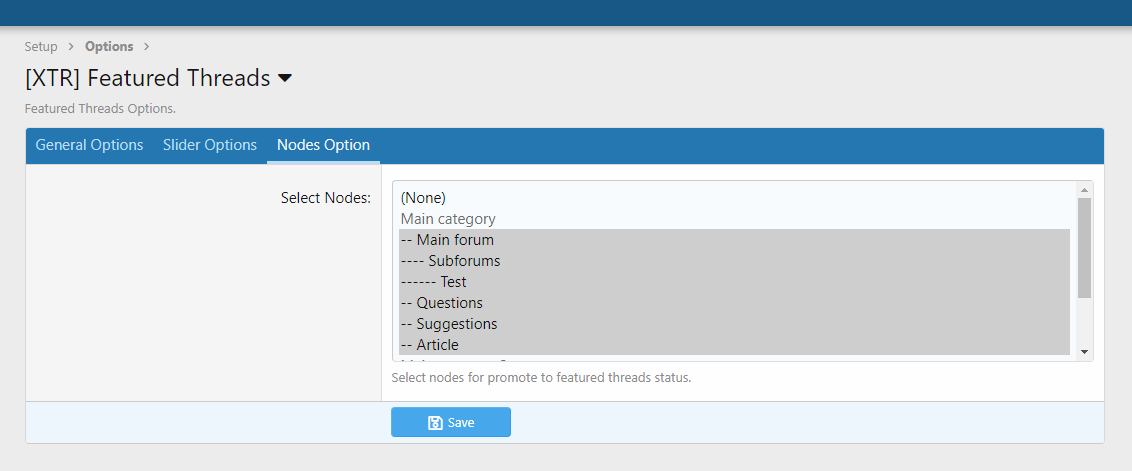Choose the Subforums node
The width and height of the screenshot is (1132, 471).
pos(734,260)
